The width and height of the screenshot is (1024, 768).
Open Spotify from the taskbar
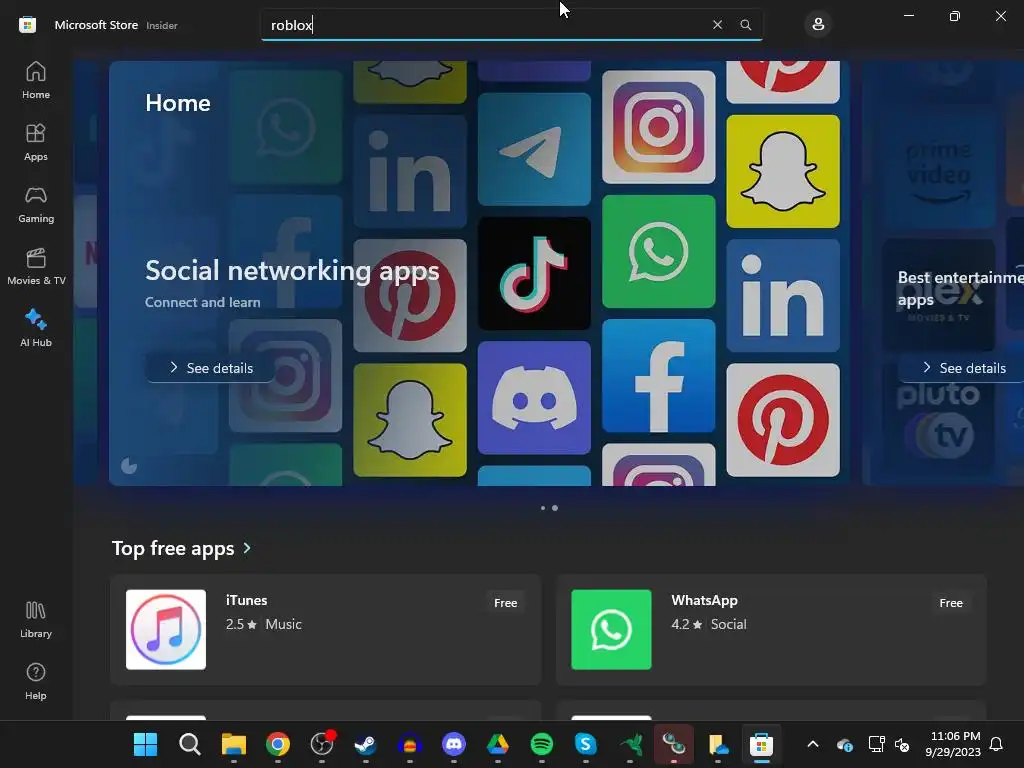(541, 744)
